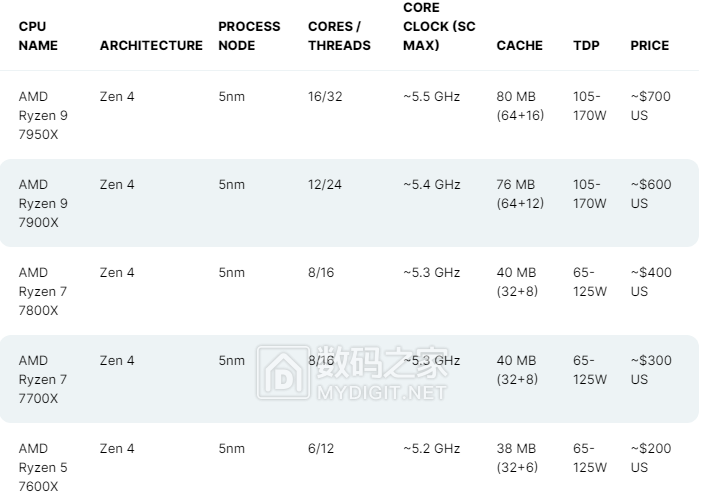Viewport: 706px width, 494px height.
Task: Click the PRICE column header
Action: coord(650,45)
